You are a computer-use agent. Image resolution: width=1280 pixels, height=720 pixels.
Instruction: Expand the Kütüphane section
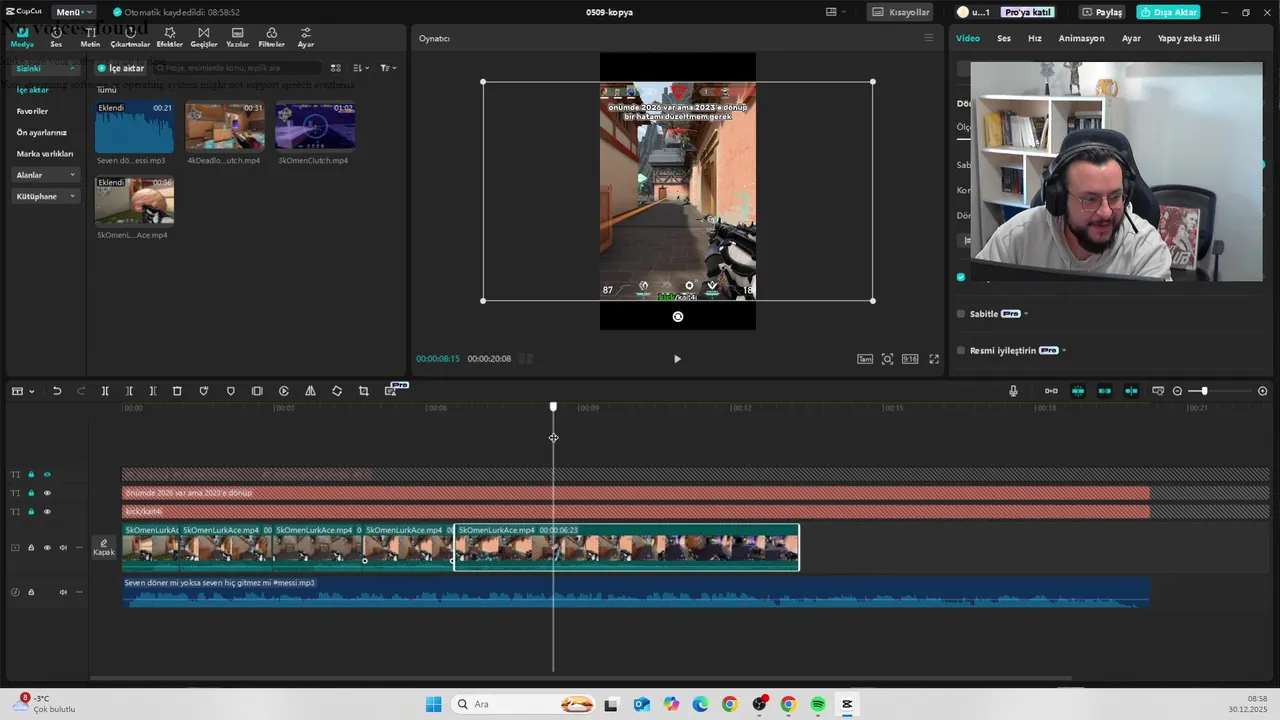click(x=72, y=196)
